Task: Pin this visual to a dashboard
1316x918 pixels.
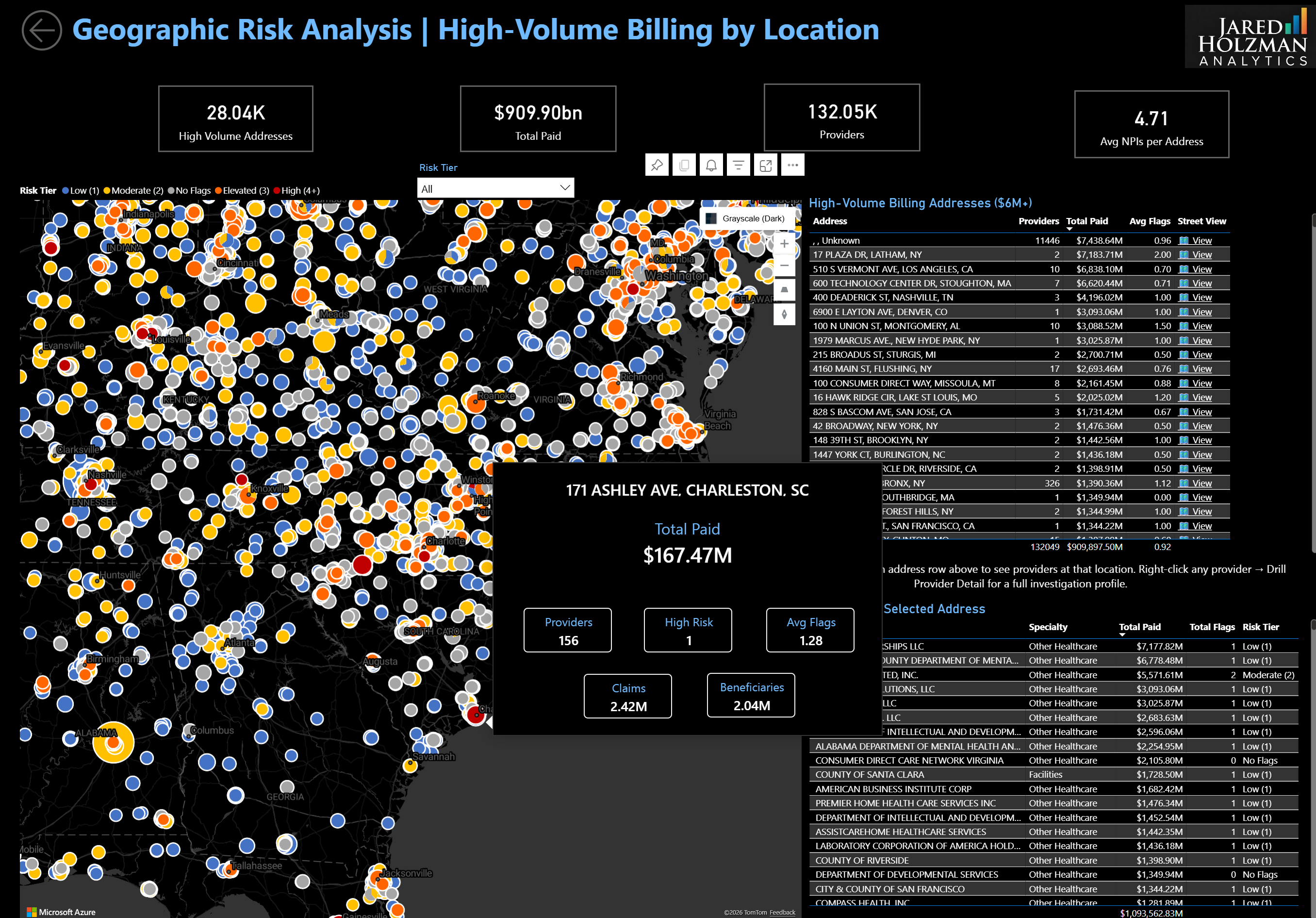Action: click(657, 165)
